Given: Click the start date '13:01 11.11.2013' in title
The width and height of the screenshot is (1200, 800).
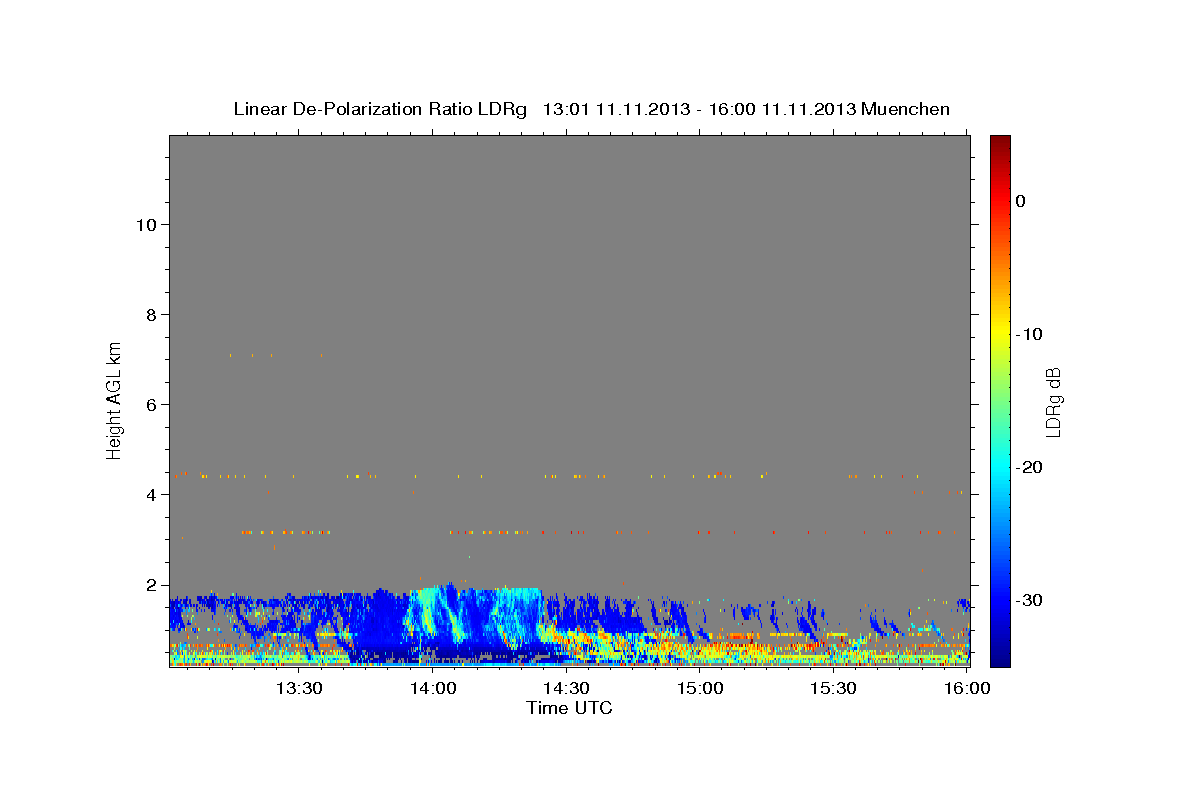Looking at the screenshot, I should (616, 109).
